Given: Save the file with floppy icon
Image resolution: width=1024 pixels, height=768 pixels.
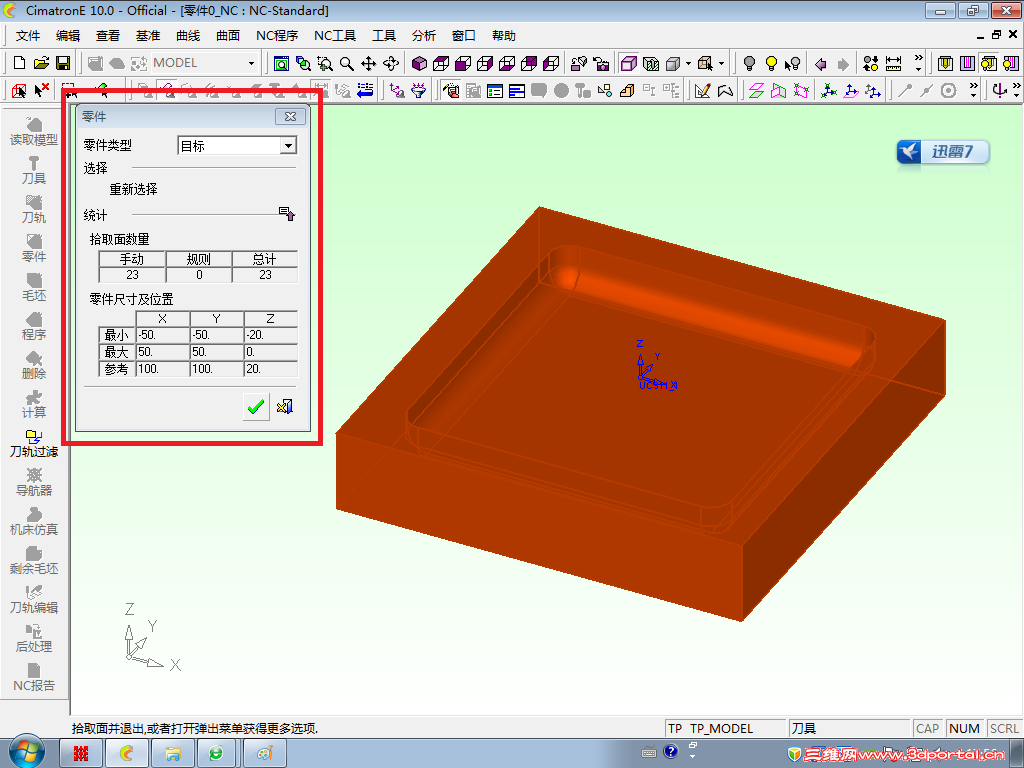Looking at the screenshot, I should 63,63.
